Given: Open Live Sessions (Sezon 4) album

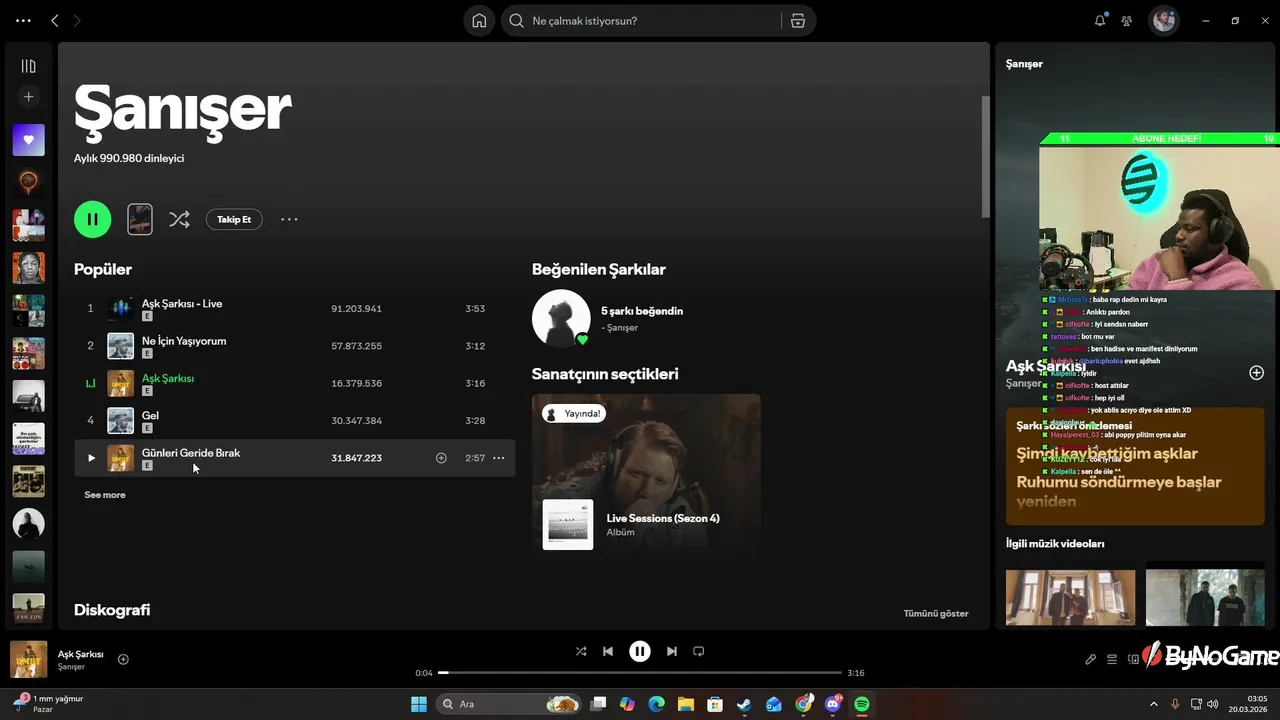Looking at the screenshot, I should coord(663,518).
